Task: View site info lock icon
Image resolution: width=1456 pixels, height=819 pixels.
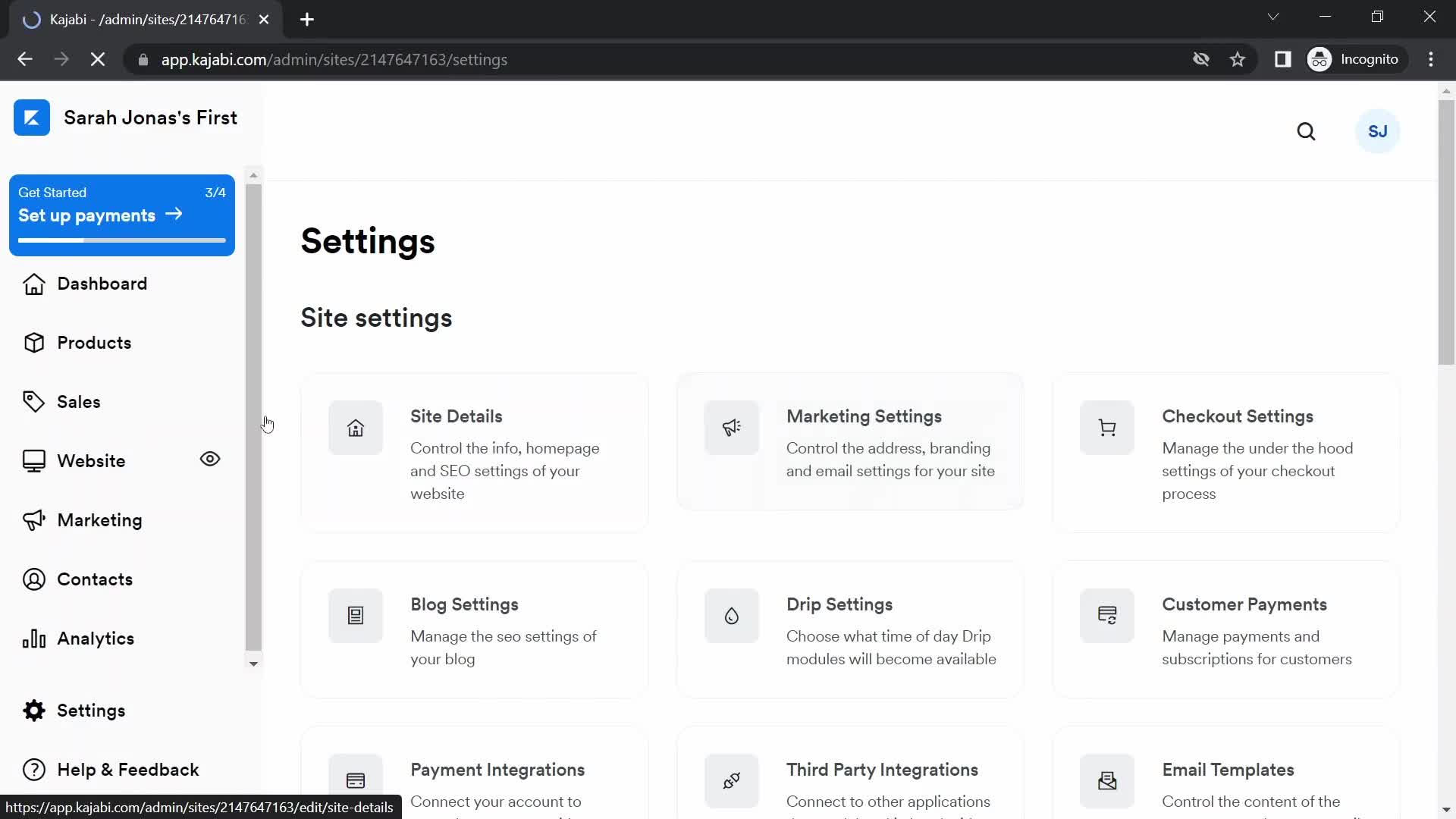Action: [x=143, y=59]
